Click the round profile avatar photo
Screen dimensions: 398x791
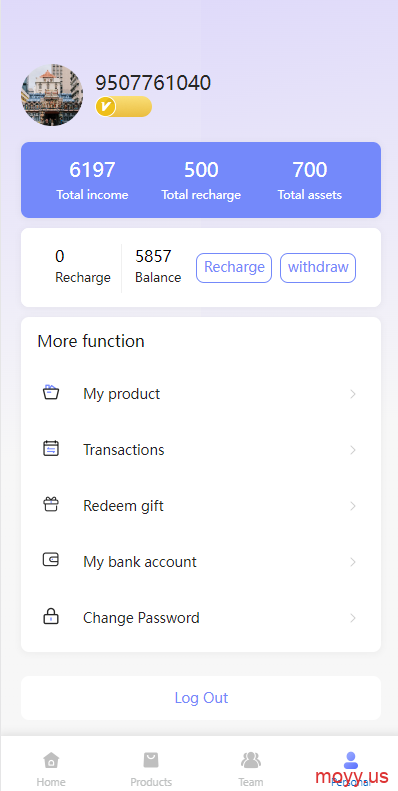[52, 95]
